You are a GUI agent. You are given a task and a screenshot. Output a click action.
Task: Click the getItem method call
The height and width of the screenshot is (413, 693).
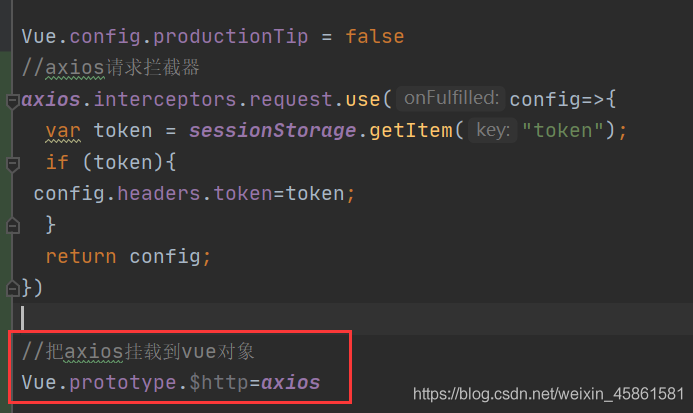[411, 130]
